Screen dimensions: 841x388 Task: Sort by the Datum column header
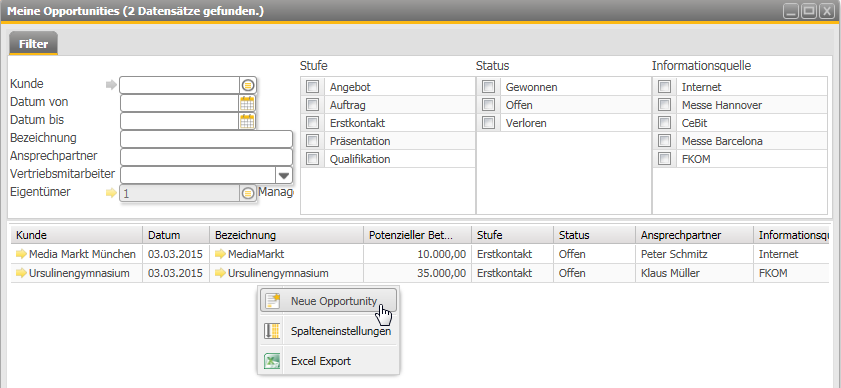176,235
